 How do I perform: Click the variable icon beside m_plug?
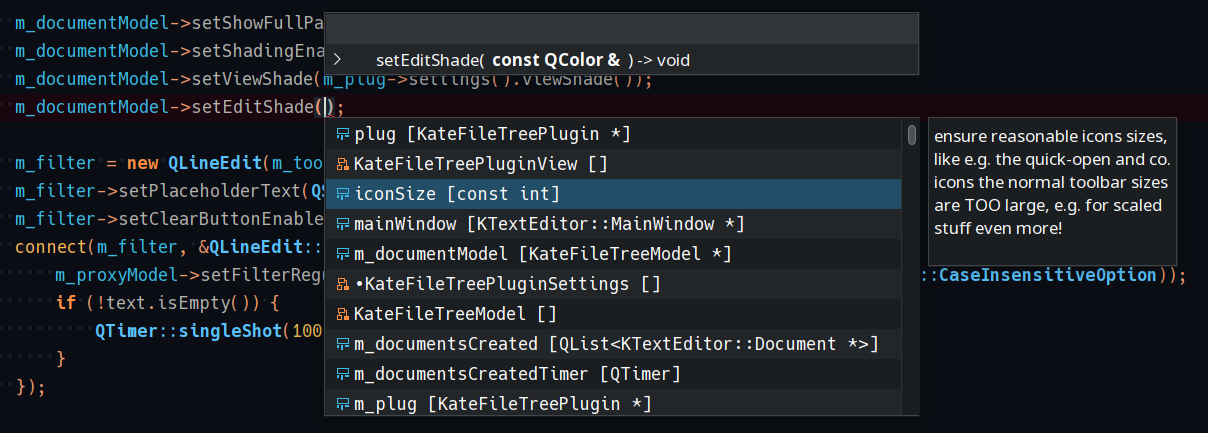(343, 404)
